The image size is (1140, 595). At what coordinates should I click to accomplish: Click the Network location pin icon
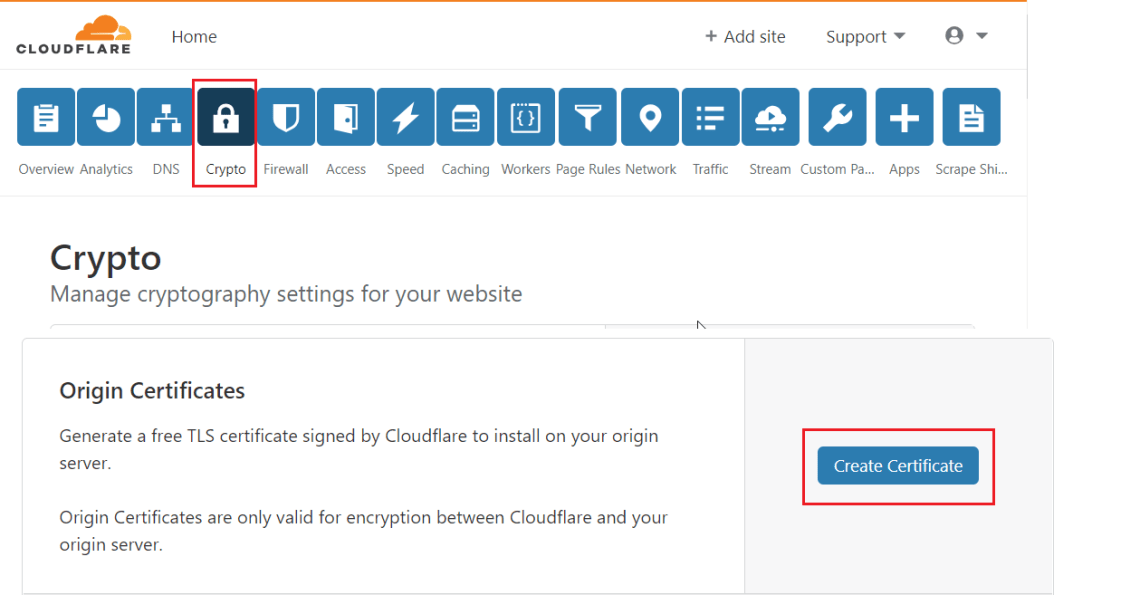[x=650, y=118]
